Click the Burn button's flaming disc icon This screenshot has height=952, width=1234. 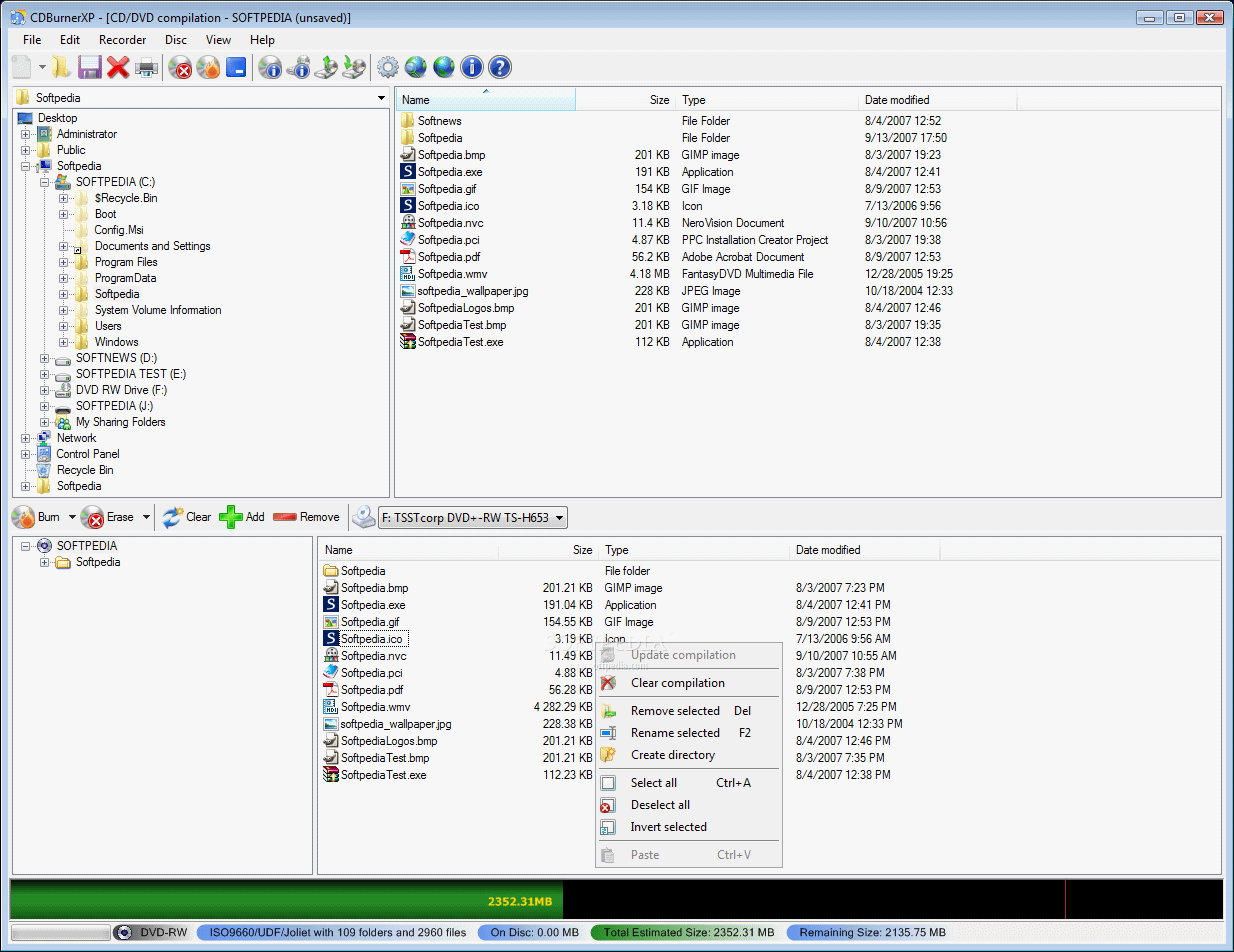tap(23, 517)
